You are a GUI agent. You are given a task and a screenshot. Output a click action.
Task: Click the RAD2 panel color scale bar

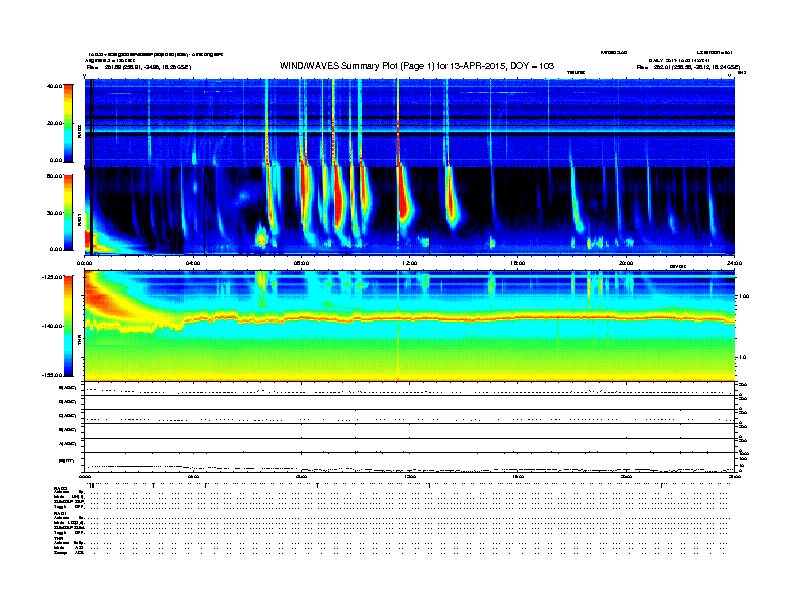coord(68,123)
